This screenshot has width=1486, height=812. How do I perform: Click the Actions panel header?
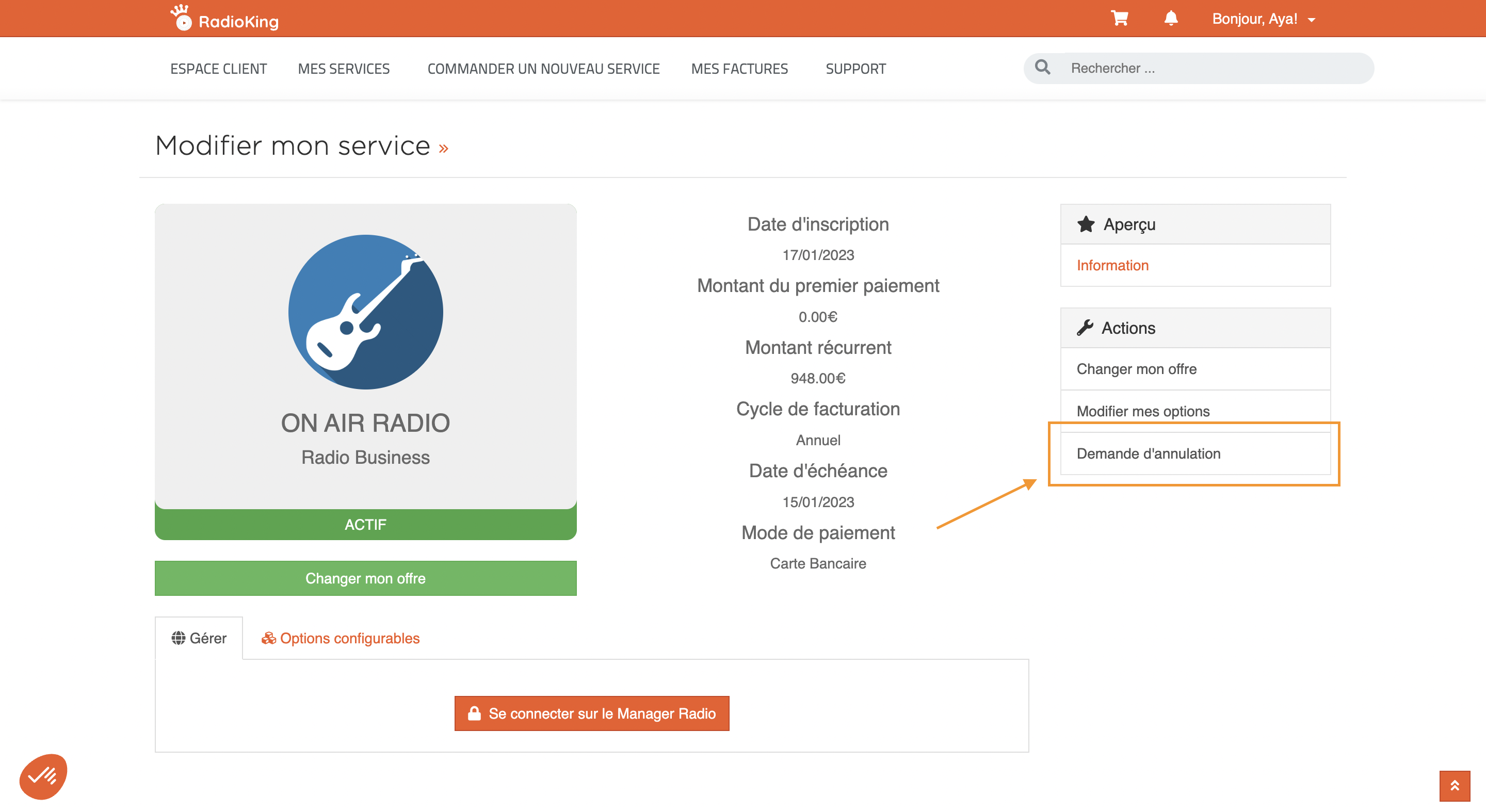point(1196,328)
